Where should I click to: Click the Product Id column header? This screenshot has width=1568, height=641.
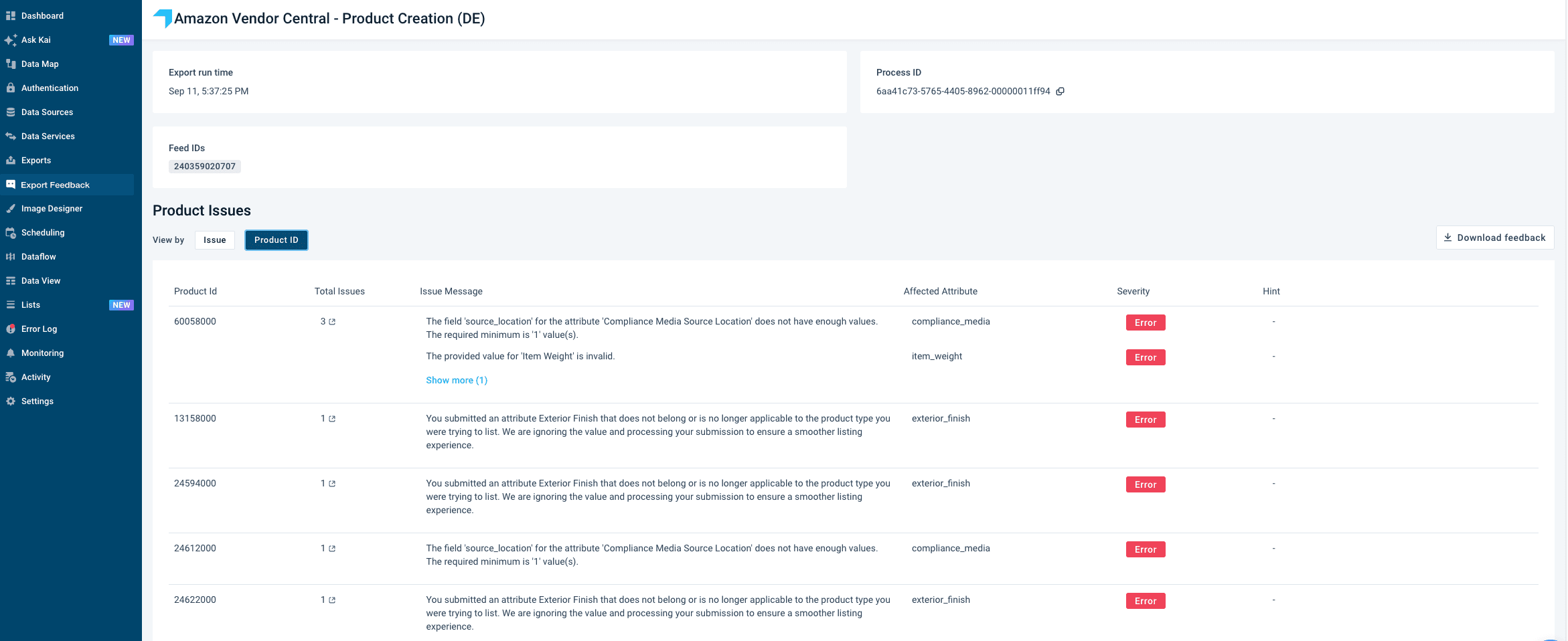(x=195, y=292)
